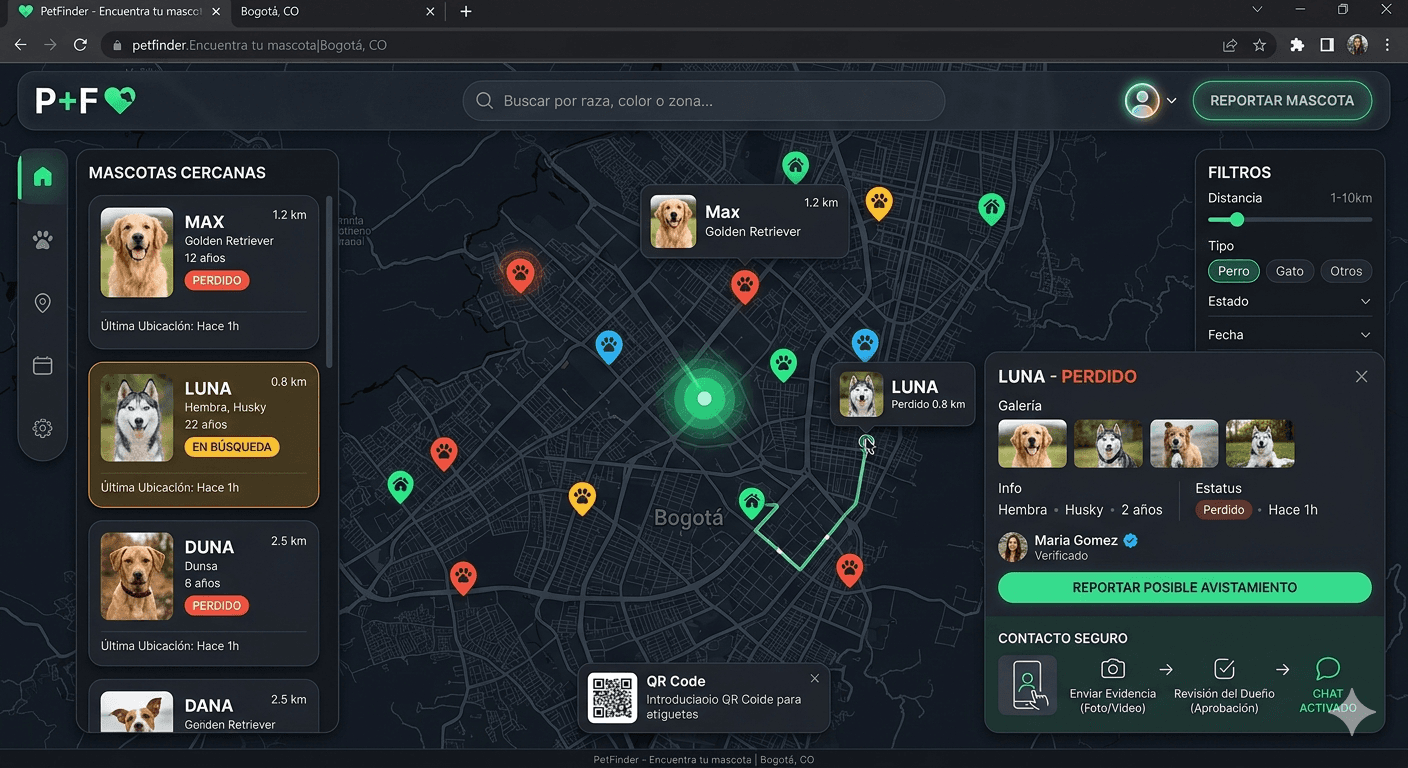Close the LUNA - PERDIDO detail panel

[x=1361, y=377]
